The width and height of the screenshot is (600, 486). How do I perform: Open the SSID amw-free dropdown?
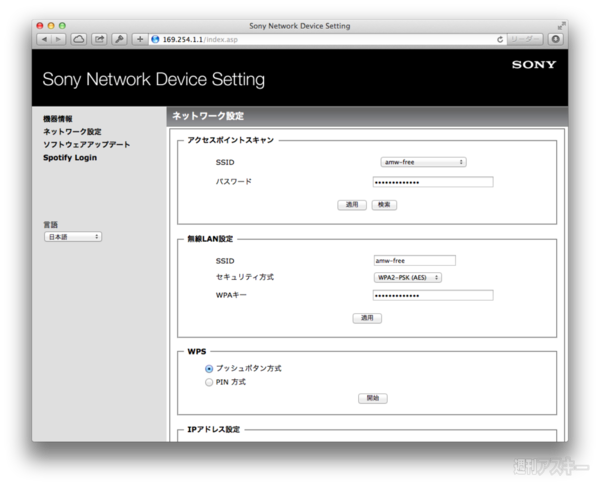pyautogui.click(x=423, y=161)
